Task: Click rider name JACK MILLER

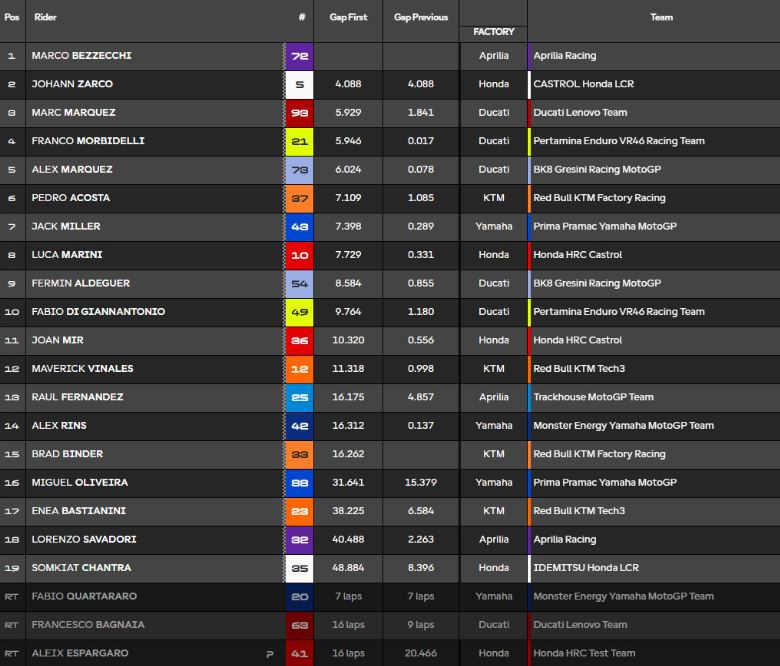Action: click(66, 226)
